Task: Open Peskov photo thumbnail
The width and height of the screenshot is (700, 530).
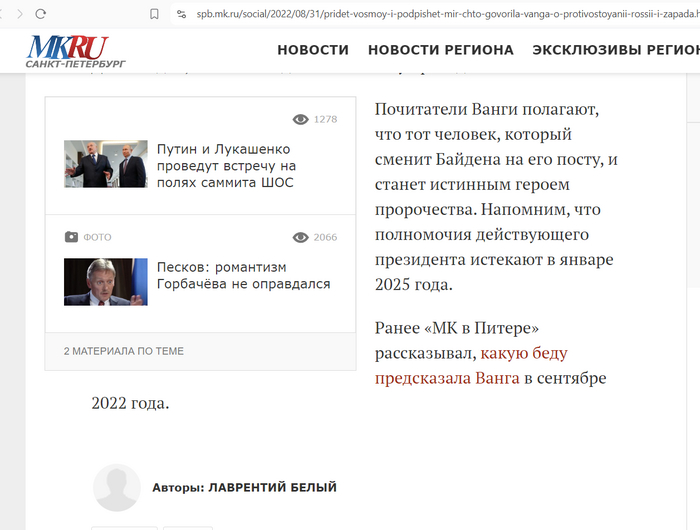Action: pyautogui.click(x=106, y=282)
